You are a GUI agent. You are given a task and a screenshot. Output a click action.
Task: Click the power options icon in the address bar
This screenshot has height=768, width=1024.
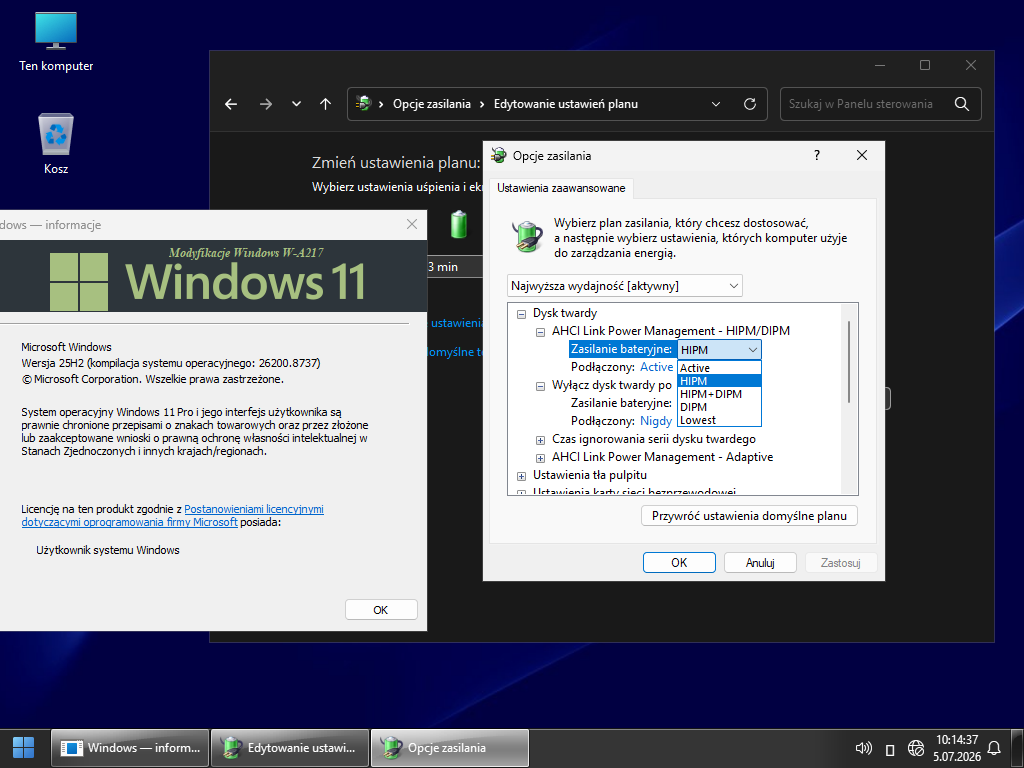point(364,103)
